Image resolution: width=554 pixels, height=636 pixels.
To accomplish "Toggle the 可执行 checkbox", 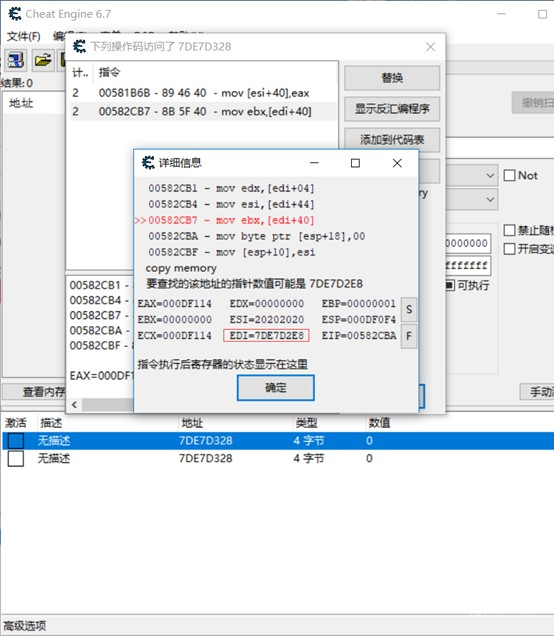I will coord(450,285).
